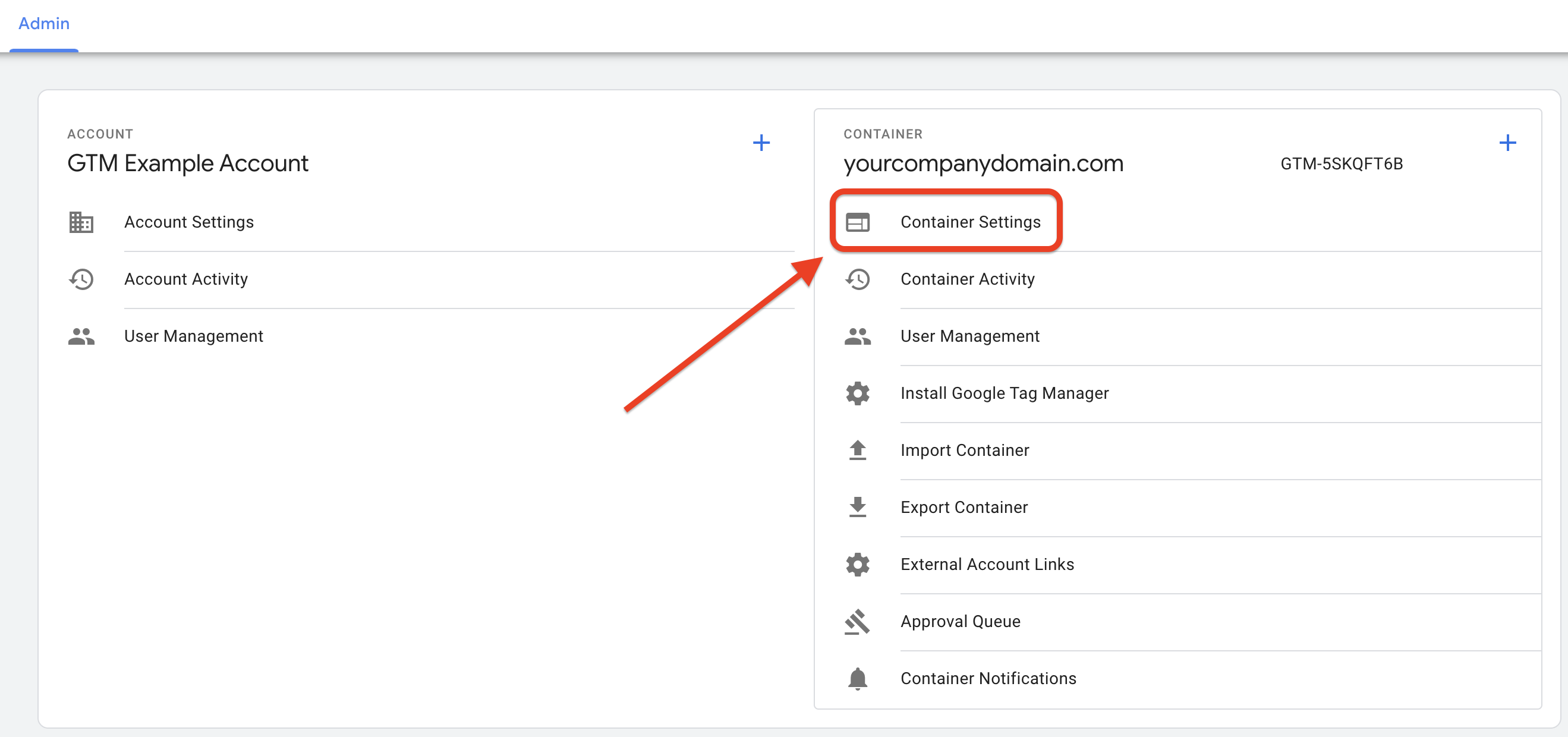Click the Container Settings window icon
The width and height of the screenshot is (1568, 737).
click(x=857, y=222)
